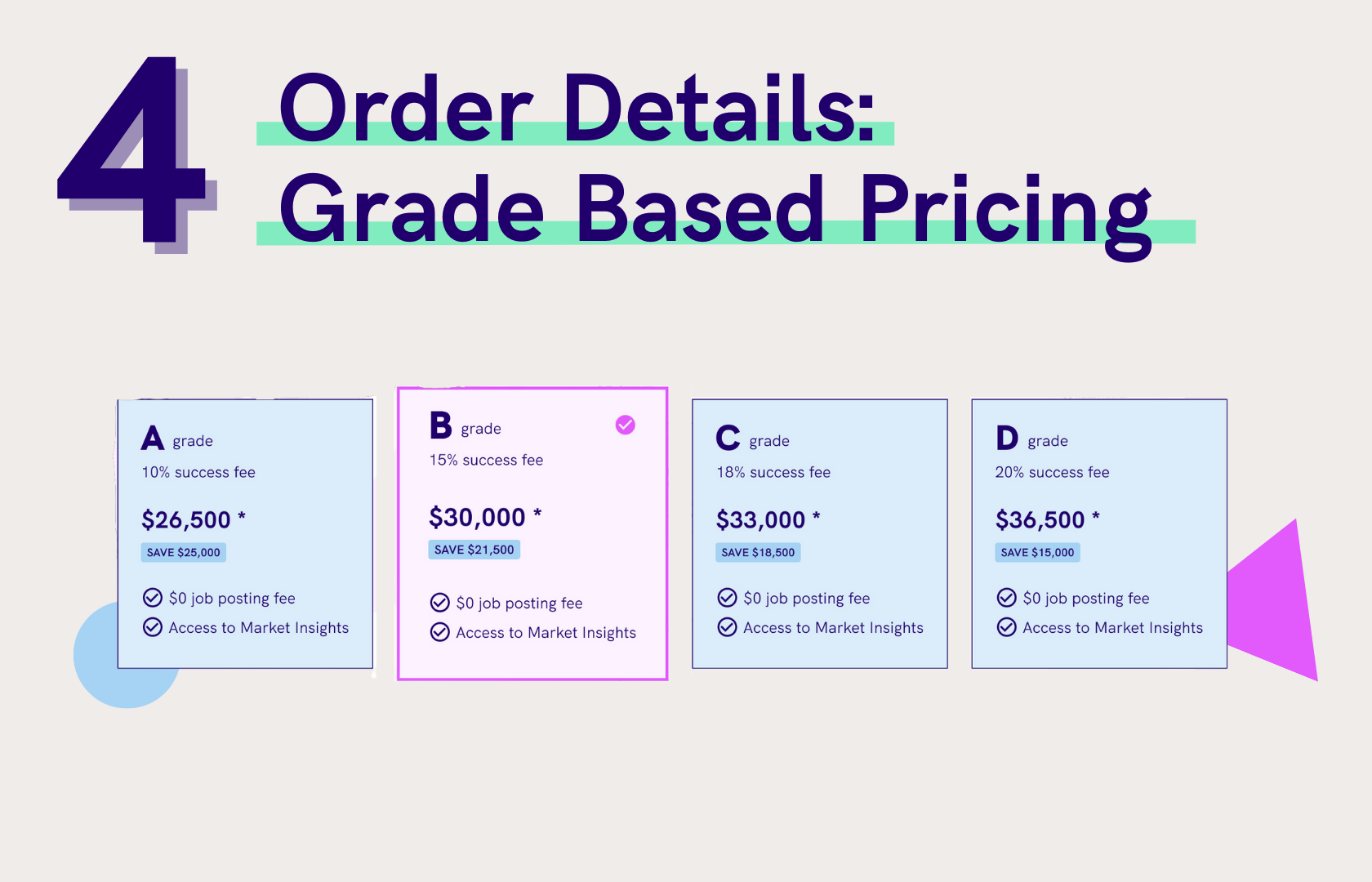This screenshot has width=1372, height=882.
Task: Click the A grade Market Insights checkmark
Action: click(153, 627)
